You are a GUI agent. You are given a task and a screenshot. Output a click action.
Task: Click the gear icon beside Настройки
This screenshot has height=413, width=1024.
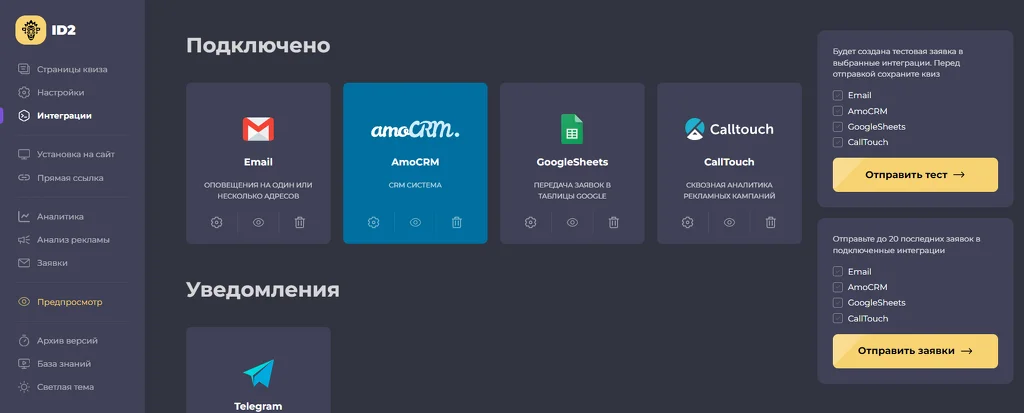pos(24,92)
